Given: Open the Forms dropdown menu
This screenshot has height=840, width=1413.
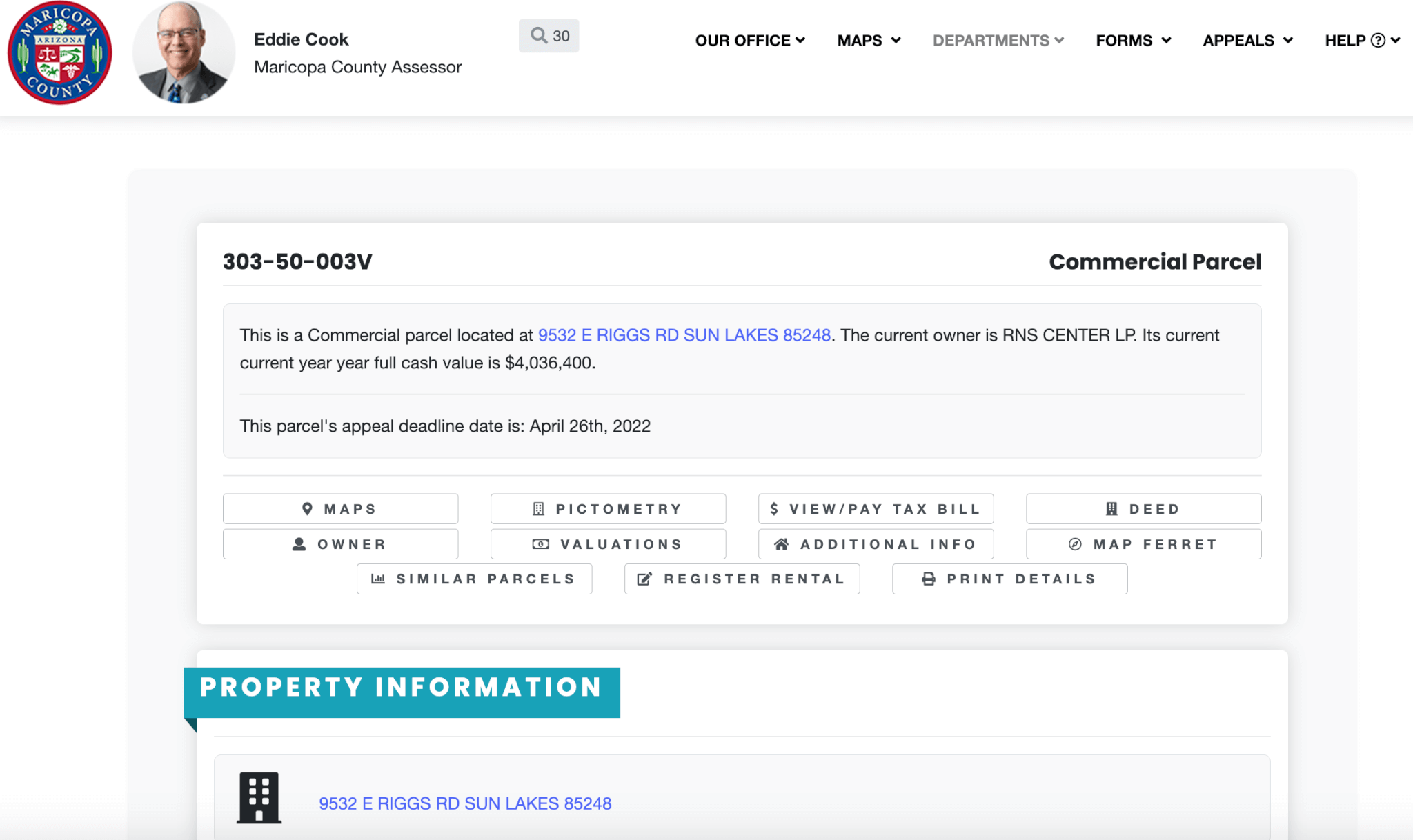Looking at the screenshot, I should (x=1133, y=41).
